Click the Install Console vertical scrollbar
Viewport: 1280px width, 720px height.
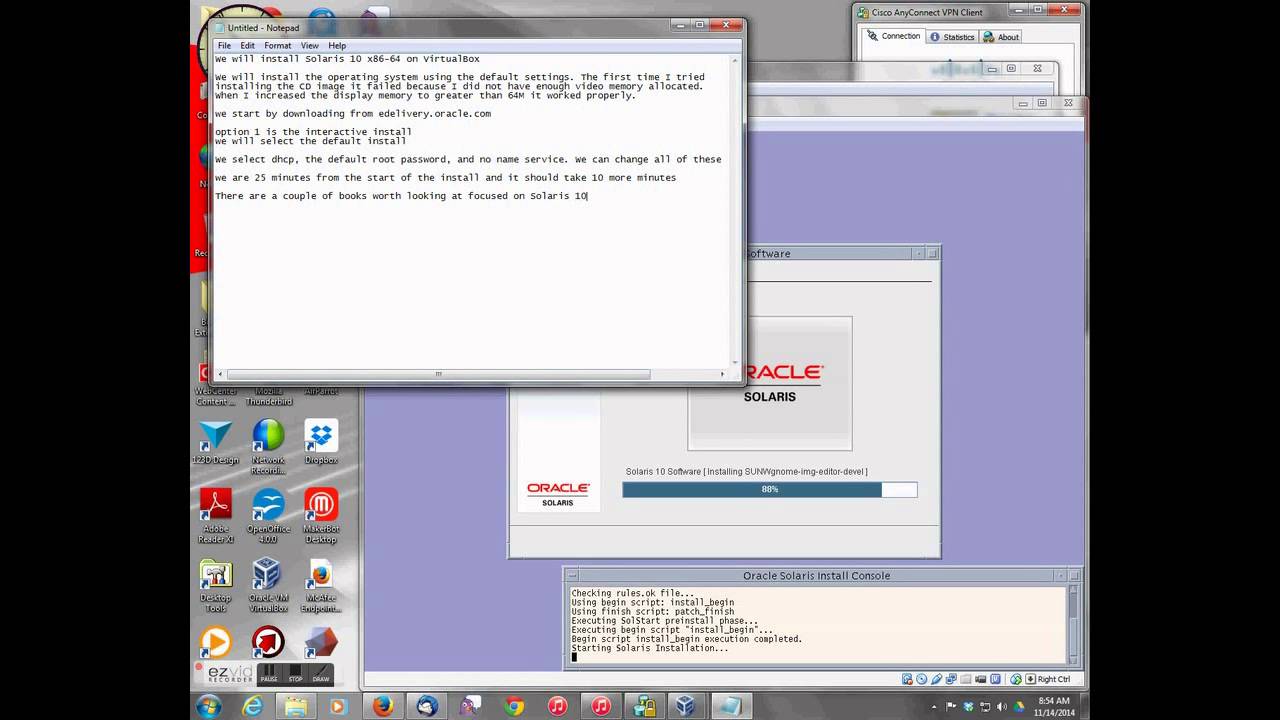(1073, 625)
